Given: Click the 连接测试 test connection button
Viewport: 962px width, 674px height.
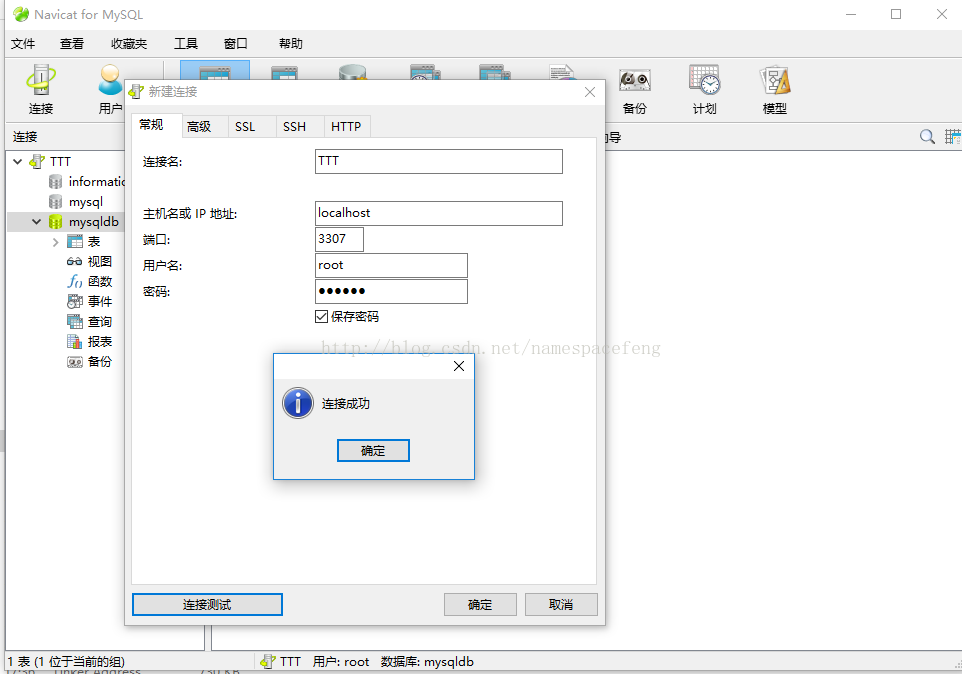Looking at the screenshot, I should tap(207, 605).
